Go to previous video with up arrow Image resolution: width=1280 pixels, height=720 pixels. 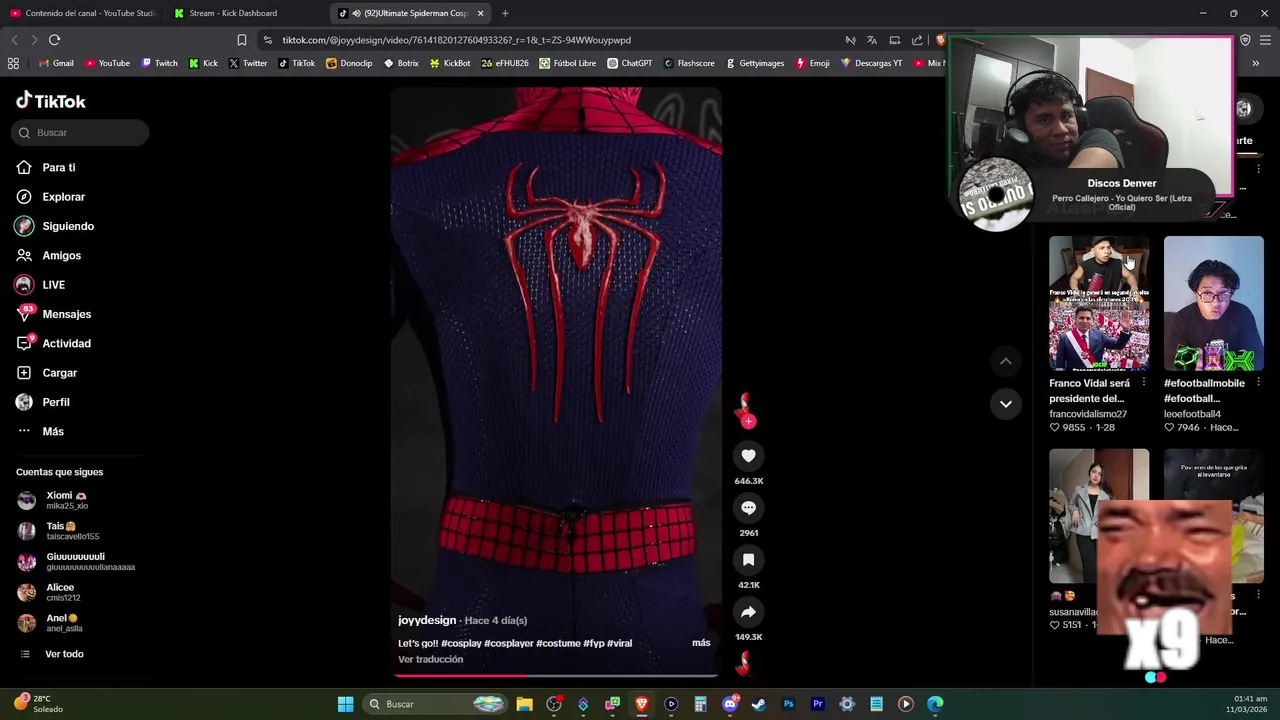coord(1006,361)
